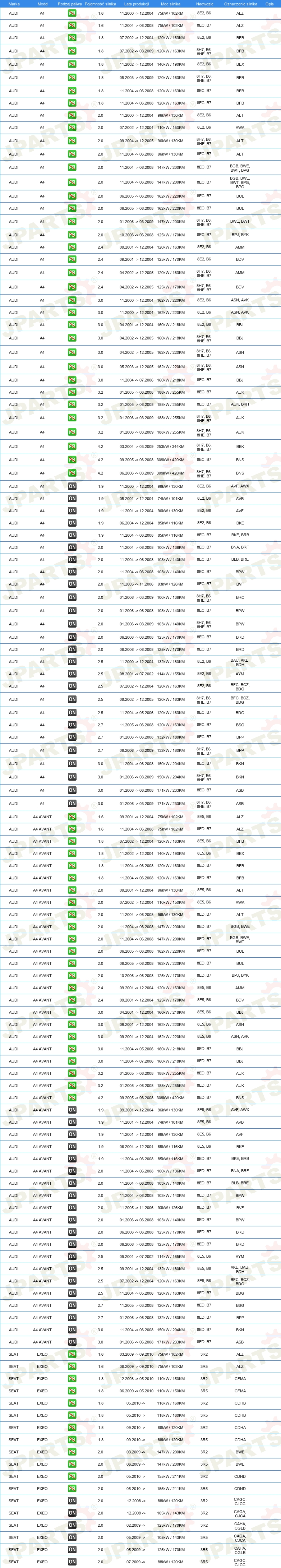Click petrol icon in A4 1.8 BFB 8E2, B6 row
Image resolution: width=281 pixels, height=1568 pixels.
[x=72, y=38]
